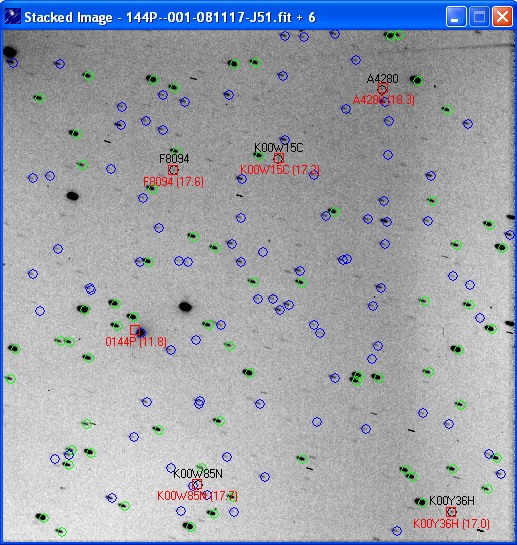Click the black K00W85N name label
Image resolution: width=517 pixels, height=545 pixels.
pyautogui.click(x=198, y=474)
